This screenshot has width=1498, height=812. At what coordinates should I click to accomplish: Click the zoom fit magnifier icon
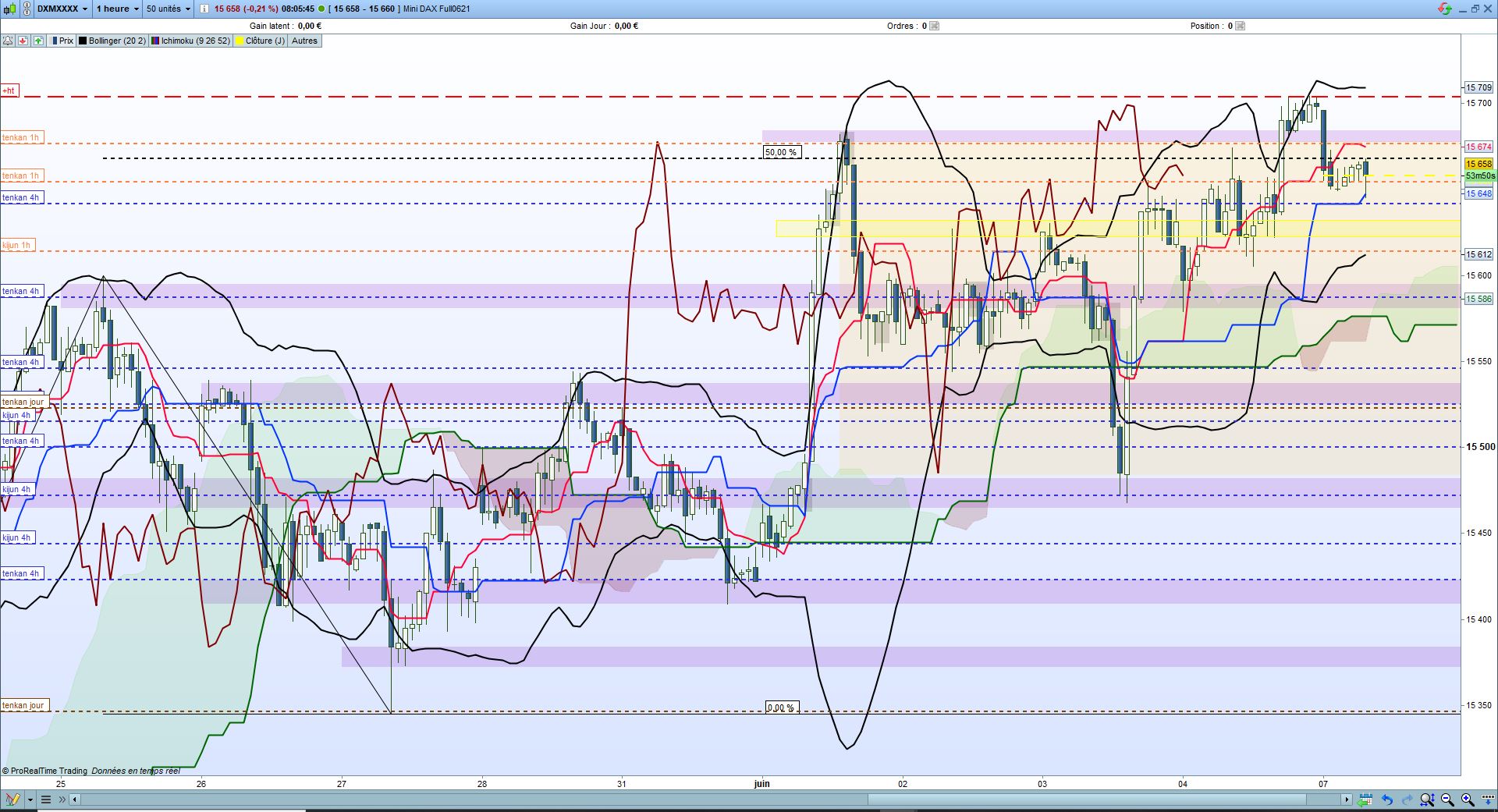1428,800
